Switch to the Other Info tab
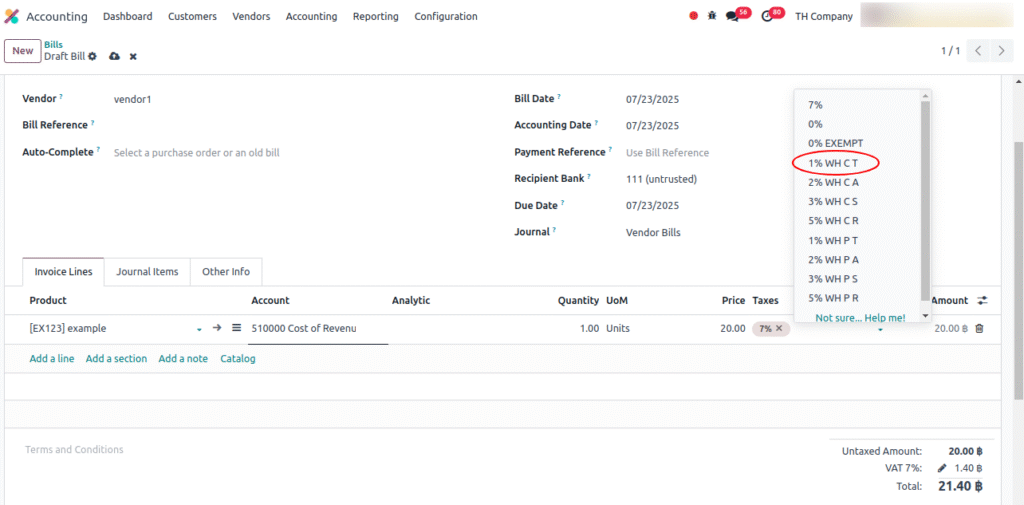 (x=226, y=272)
